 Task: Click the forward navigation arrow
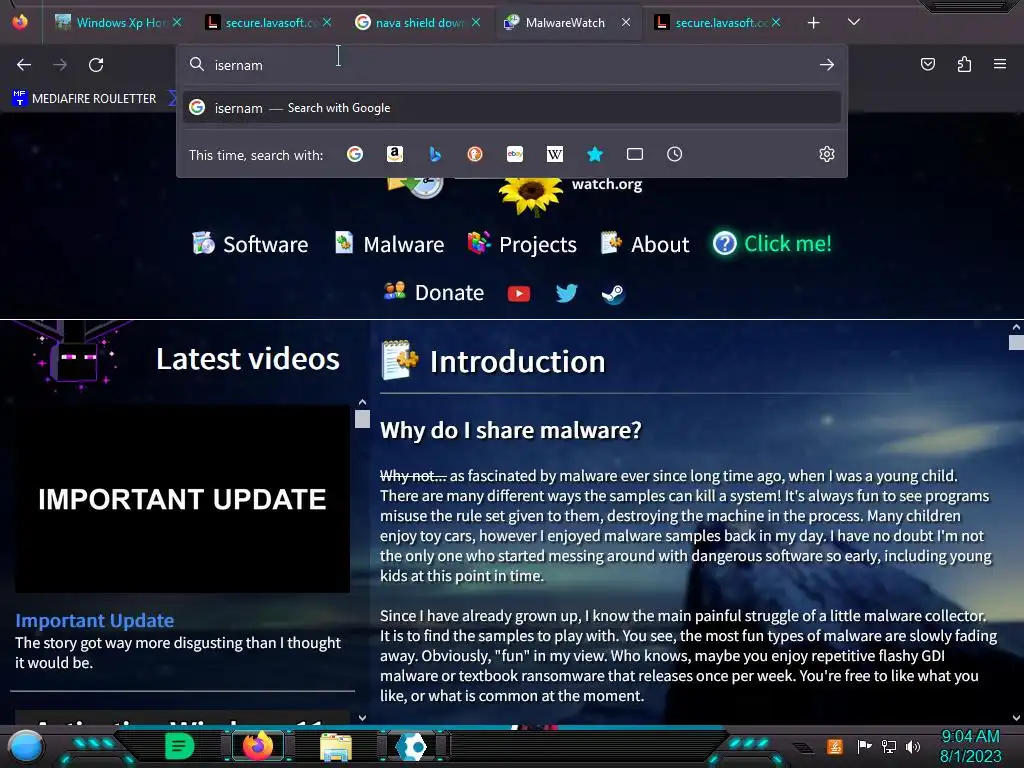[60, 65]
